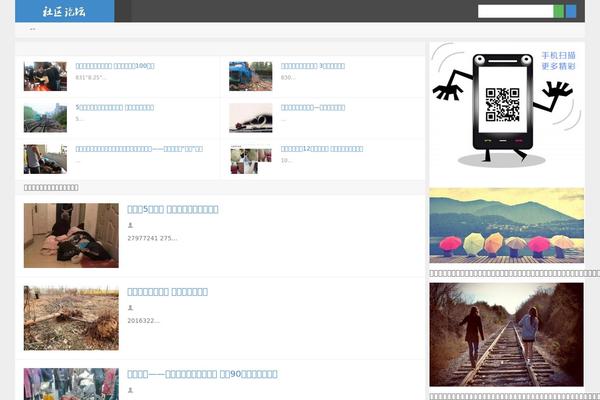This screenshot has height=400, width=600.
Task: Open the headline that starts with 5
Action: pos(114,108)
